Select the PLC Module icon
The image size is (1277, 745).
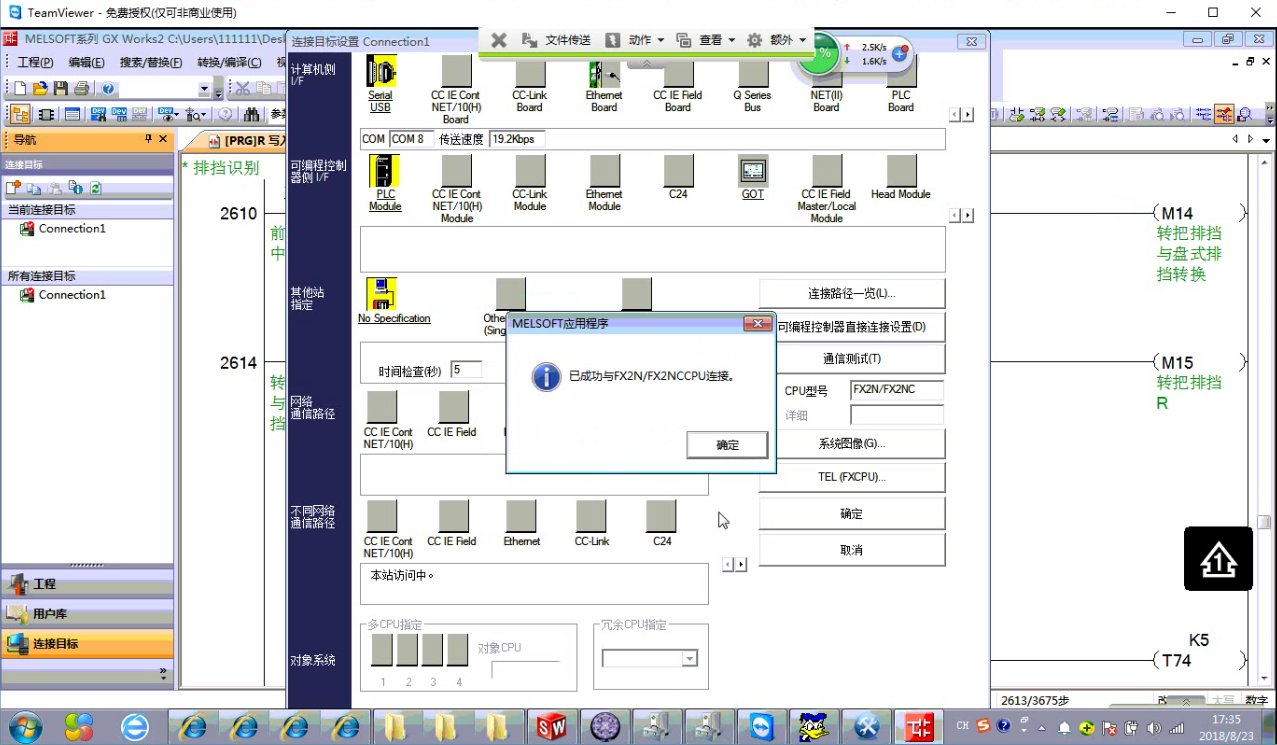(384, 171)
